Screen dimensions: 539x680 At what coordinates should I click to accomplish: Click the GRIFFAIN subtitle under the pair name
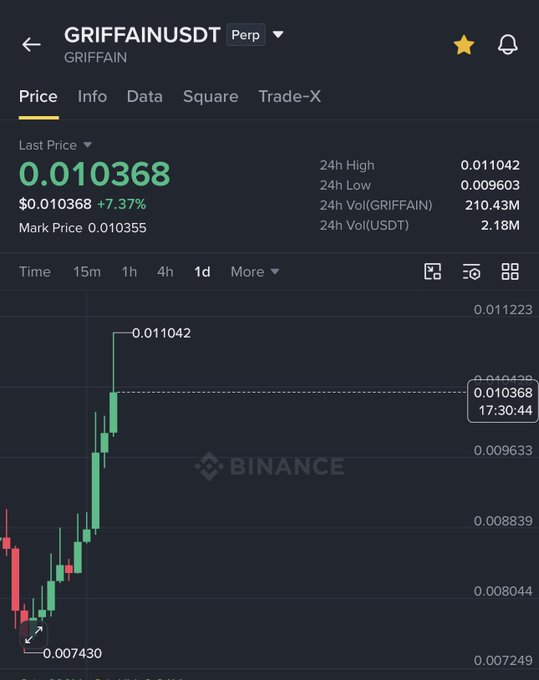95,57
